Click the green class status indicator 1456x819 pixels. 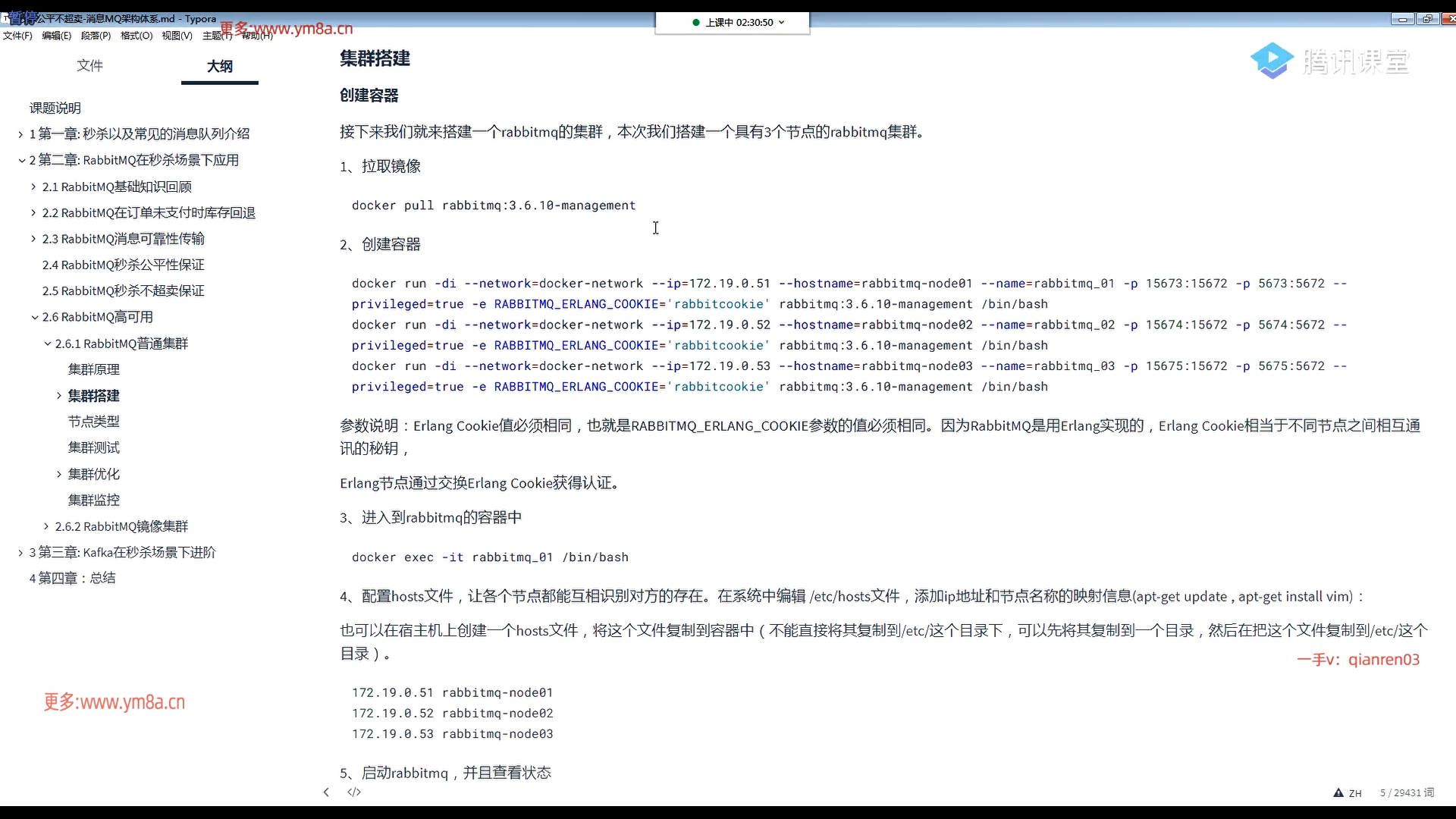pos(696,23)
